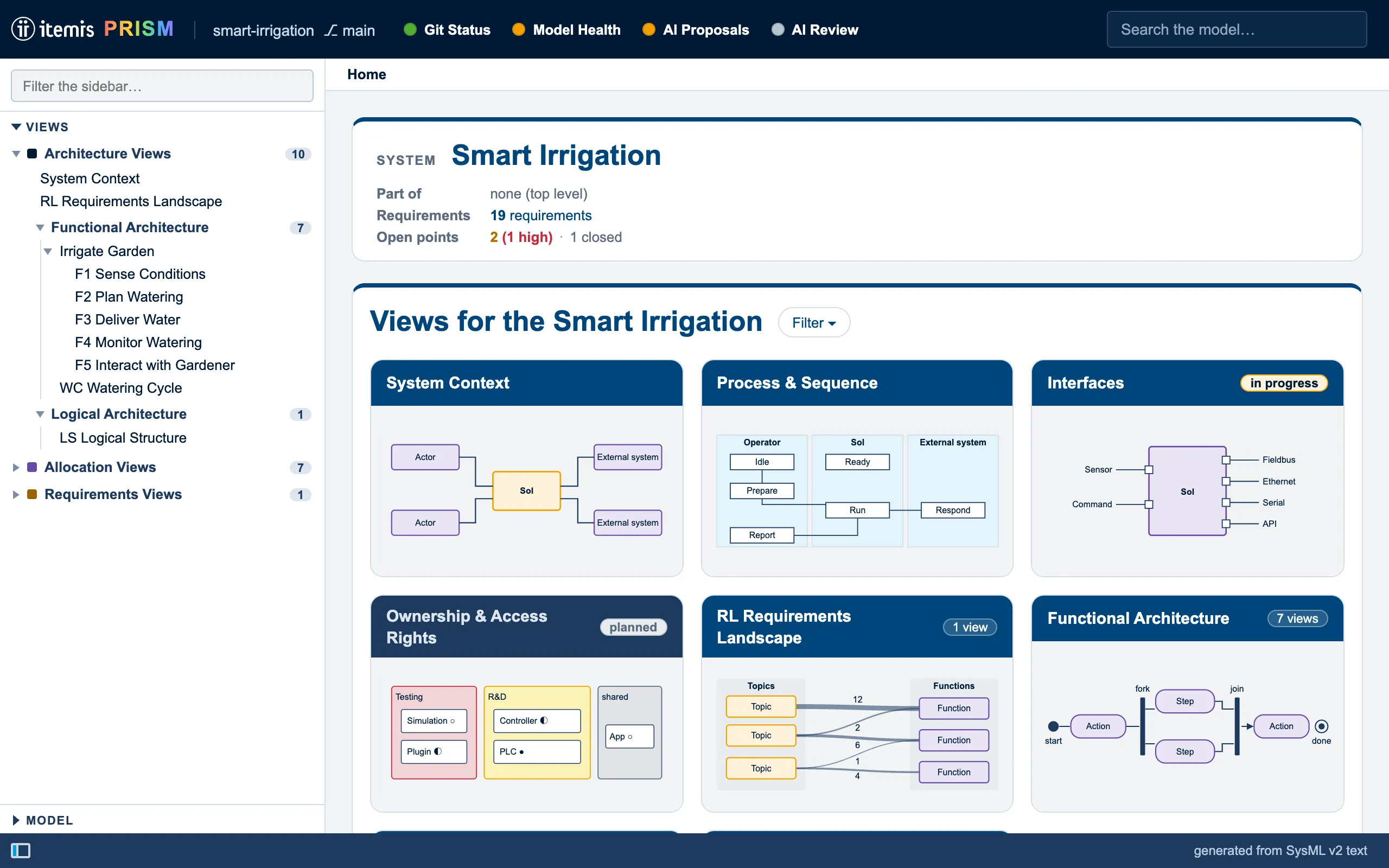Image resolution: width=1389 pixels, height=868 pixels.
Task: Open the Functional Architecture view card
Action: [x=1187, y=703]
